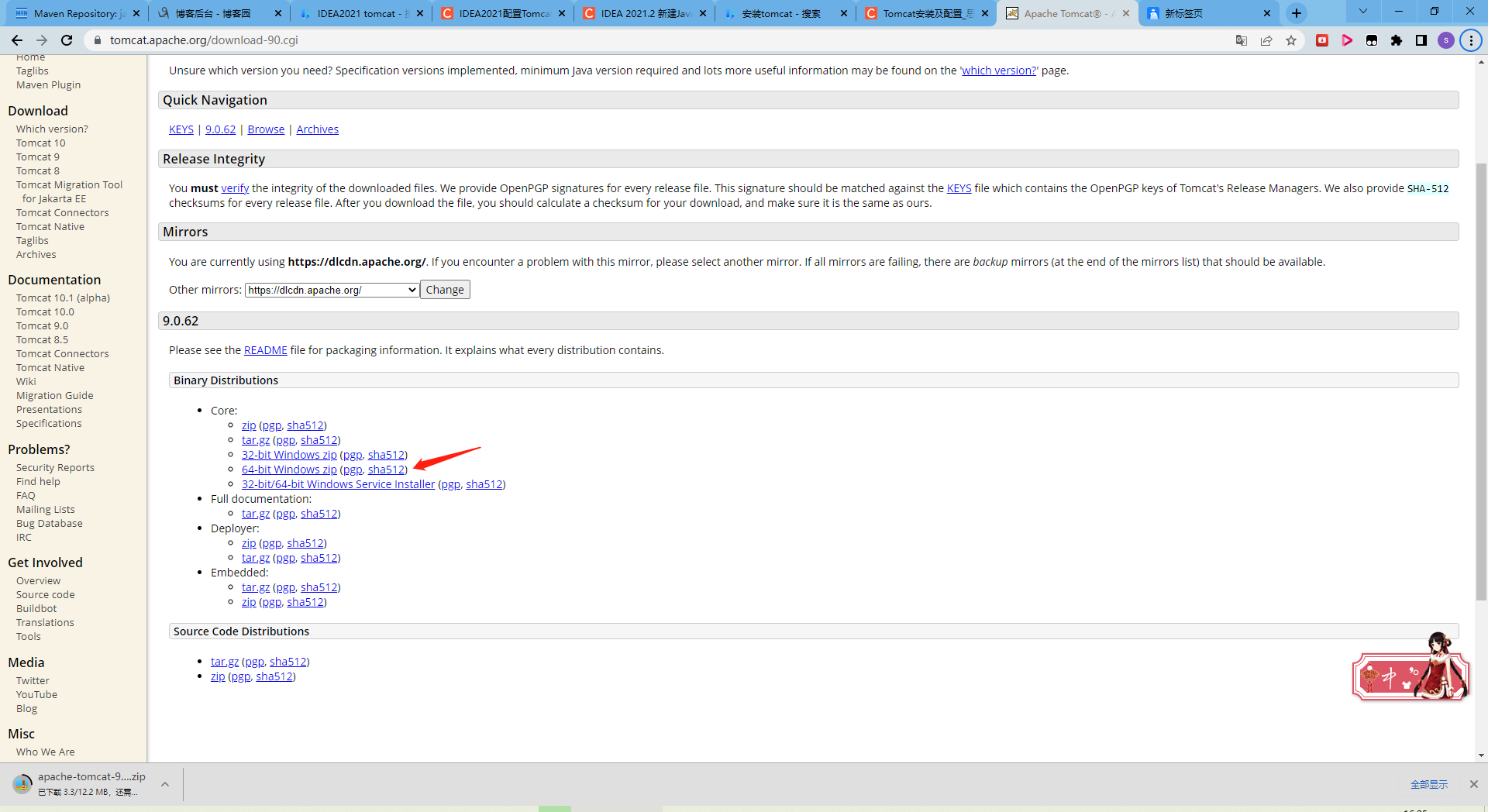Open the README link
The height and width of the screenshot is (812, 1488).
265,350
